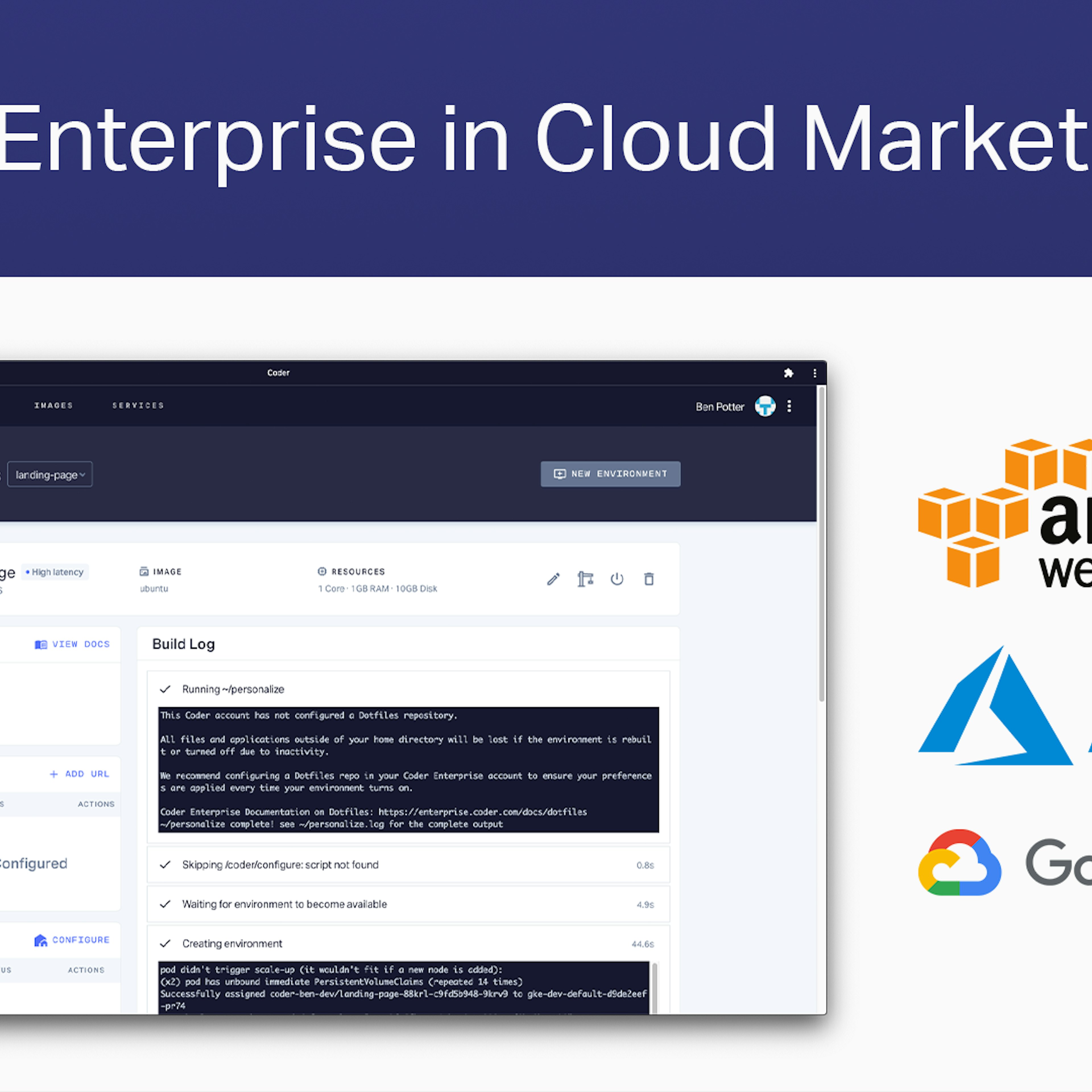
Task: Click the "Build Log" heading
Action: point(184,644)
